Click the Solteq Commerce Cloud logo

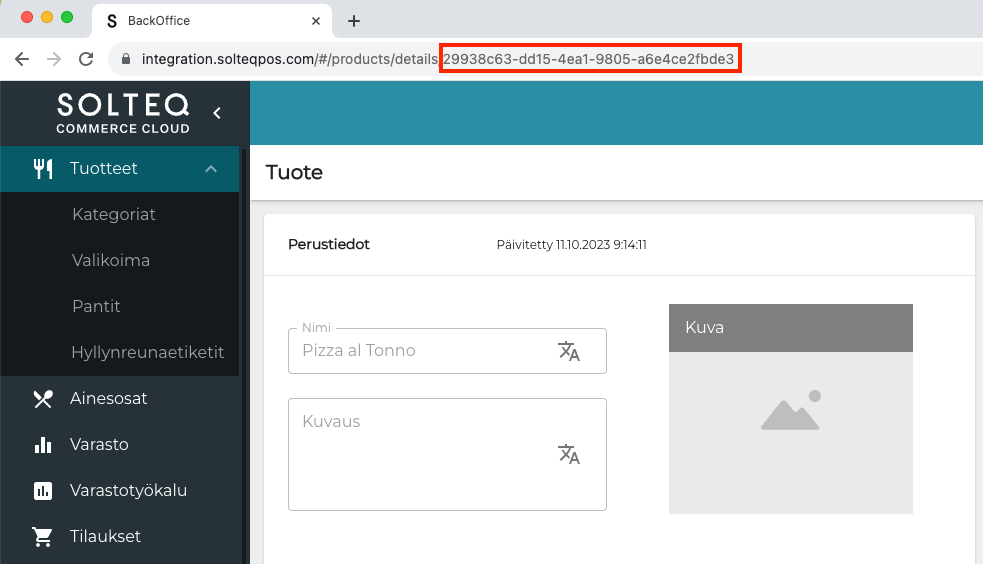(123, 114)
